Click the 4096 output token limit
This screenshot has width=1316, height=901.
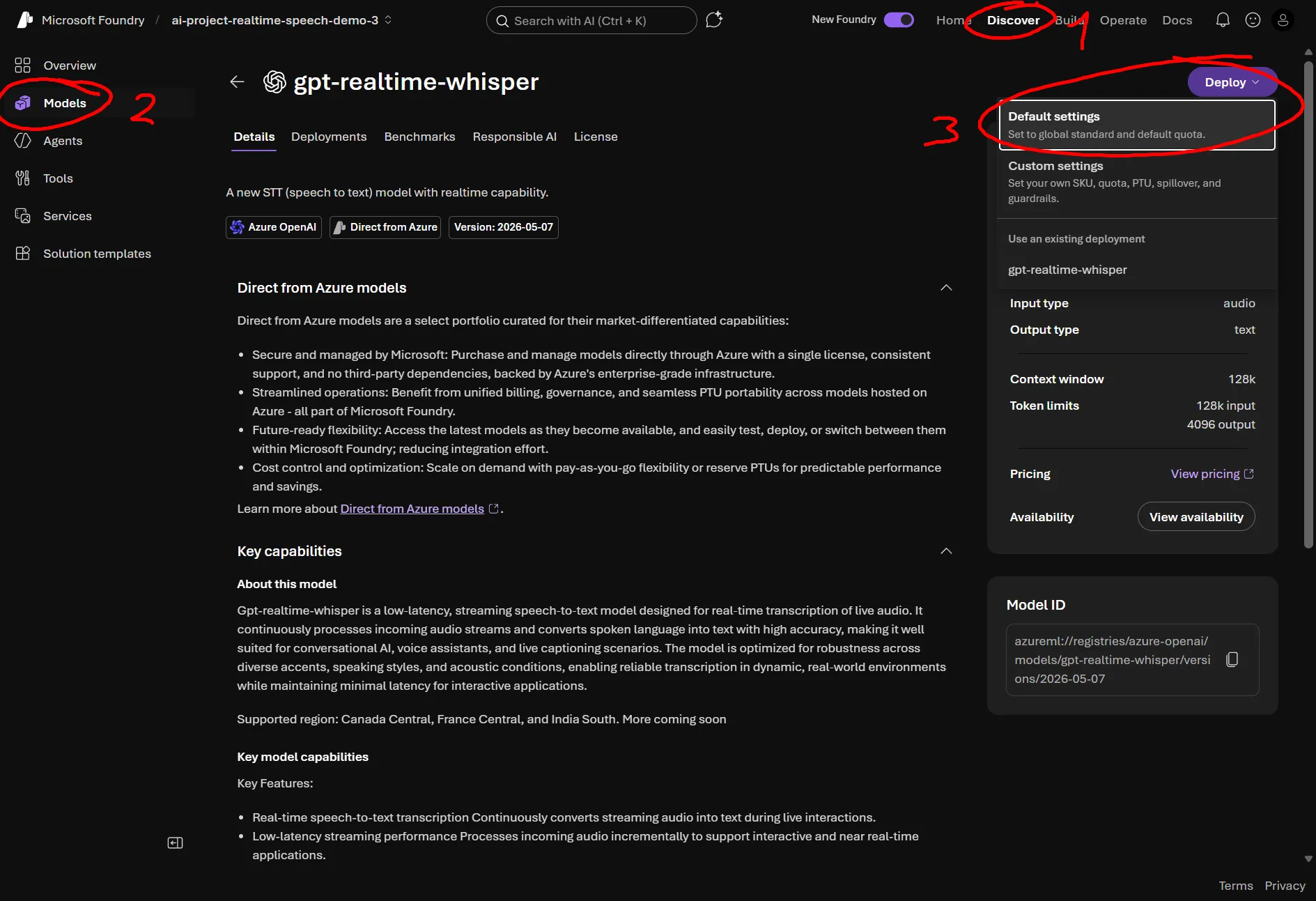[1221, 424]
